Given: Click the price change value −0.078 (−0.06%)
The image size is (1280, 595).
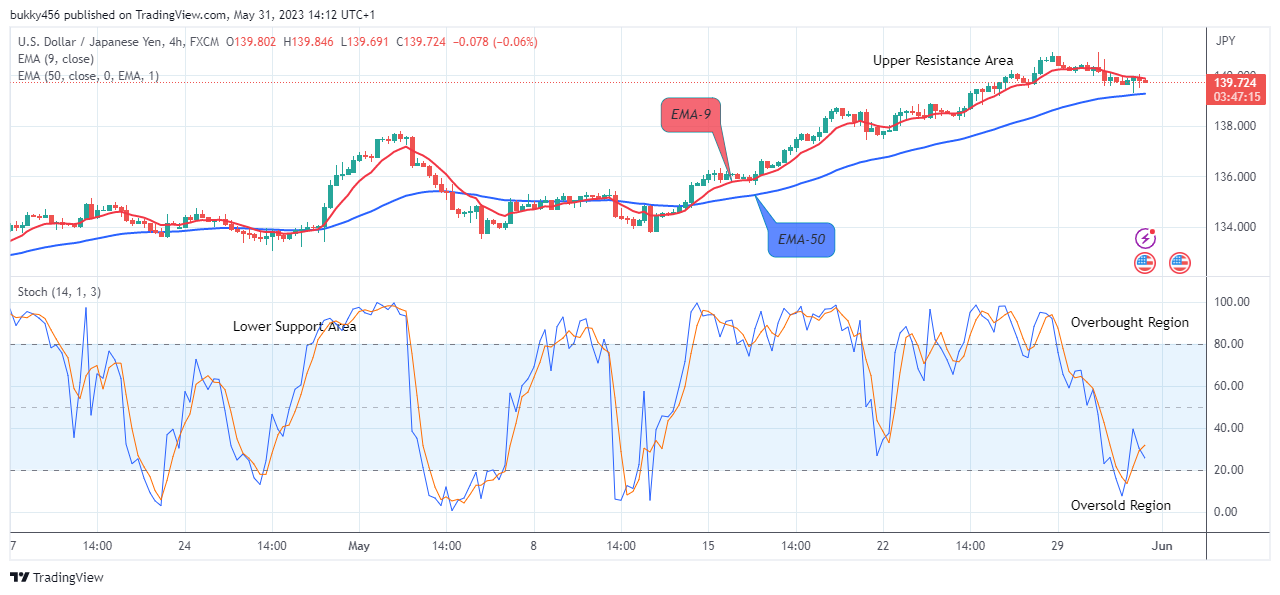Looking at the screenshot, I should 495,42.
